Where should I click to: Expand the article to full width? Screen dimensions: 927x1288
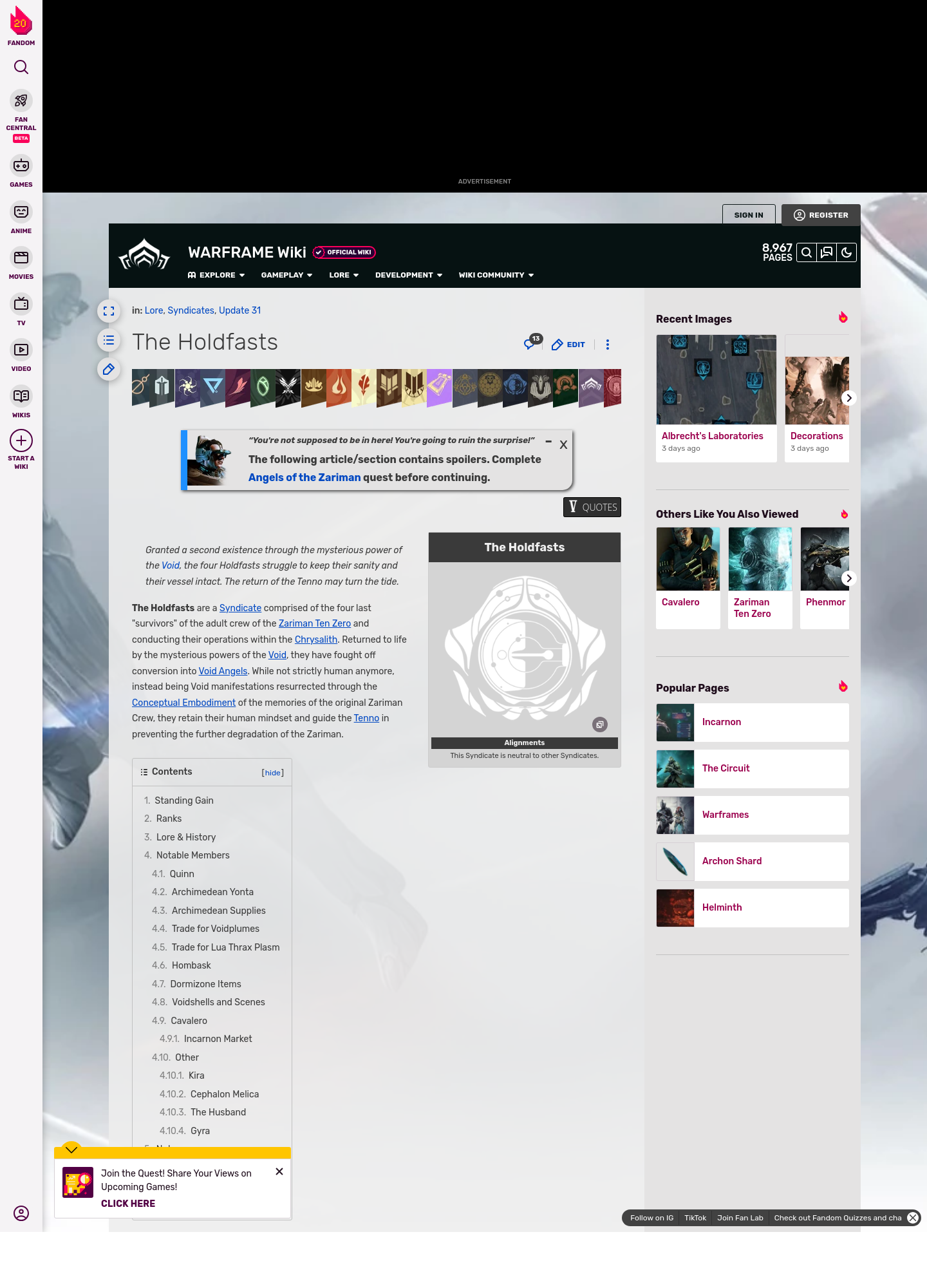pyautogui.click(x=109, y=311)
